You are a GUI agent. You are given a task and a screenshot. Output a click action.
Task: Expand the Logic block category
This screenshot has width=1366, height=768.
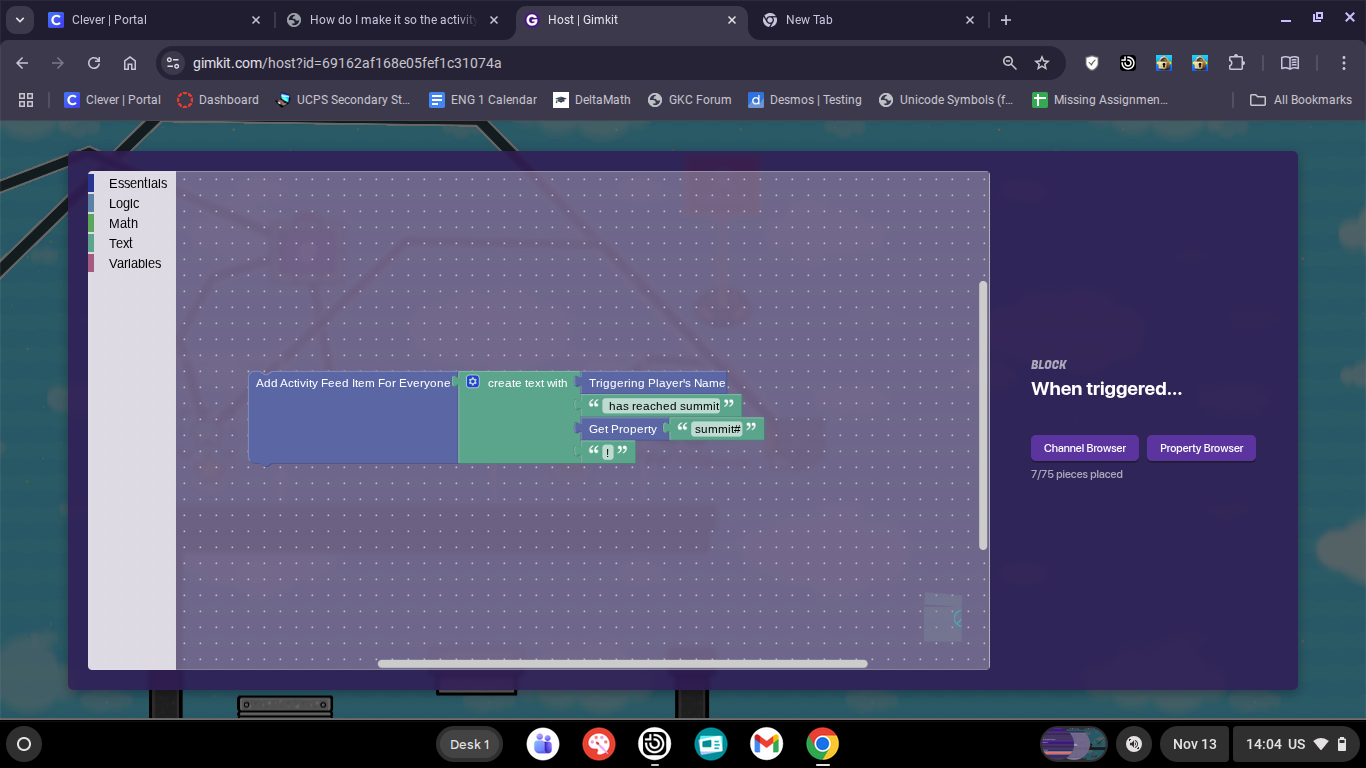click(124, 203)
